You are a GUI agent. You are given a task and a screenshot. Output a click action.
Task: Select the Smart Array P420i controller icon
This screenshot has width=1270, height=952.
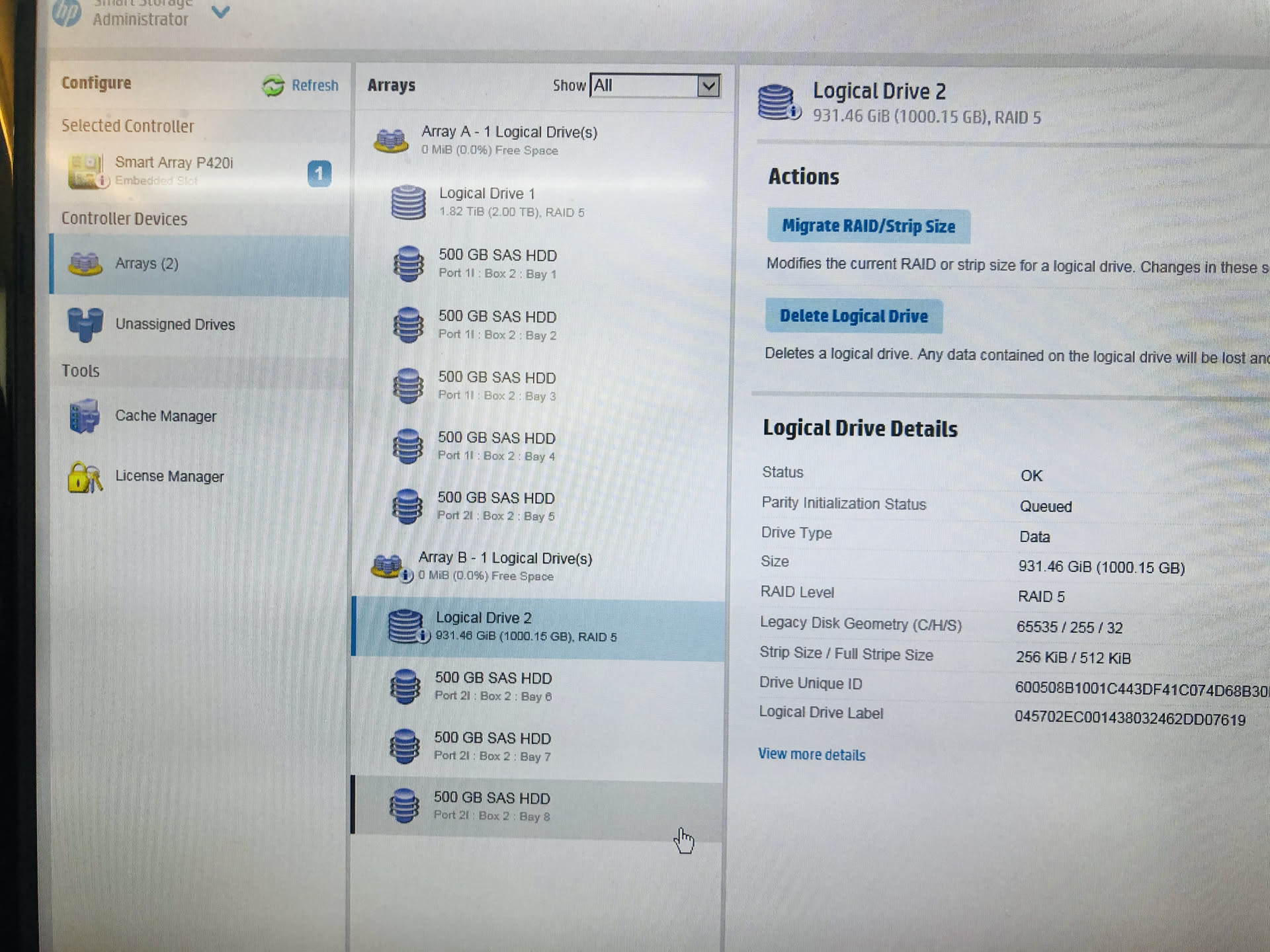point(86,171)
